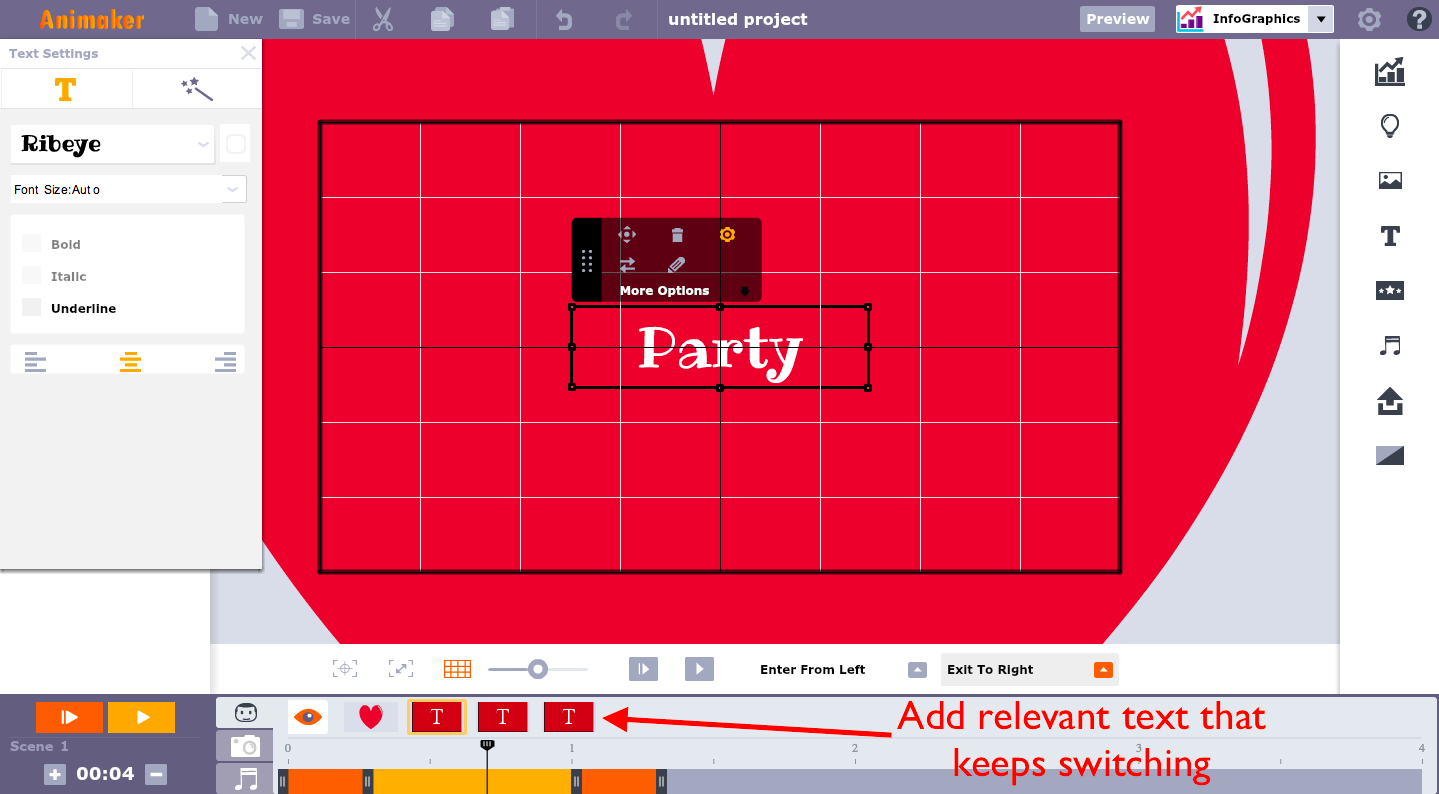This screenshot has height=794, width=1439.
Task: Open the music note library icon
Action: coord(1389,346)
